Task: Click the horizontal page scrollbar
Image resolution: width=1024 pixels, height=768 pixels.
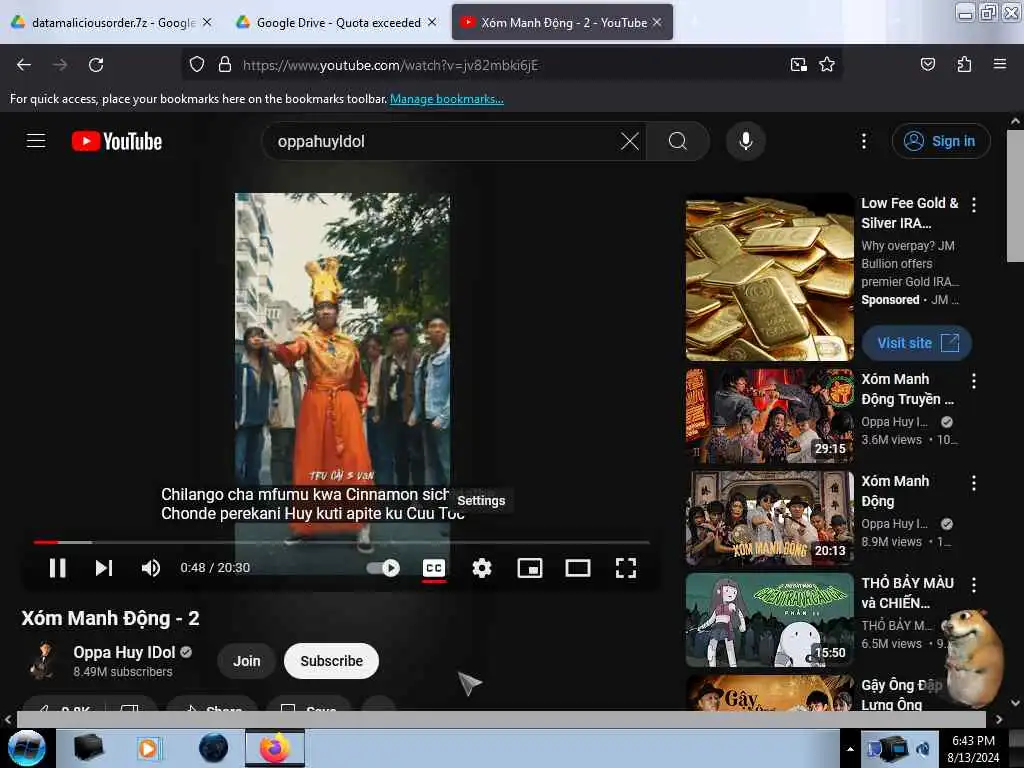Action: tap(501, 719)
